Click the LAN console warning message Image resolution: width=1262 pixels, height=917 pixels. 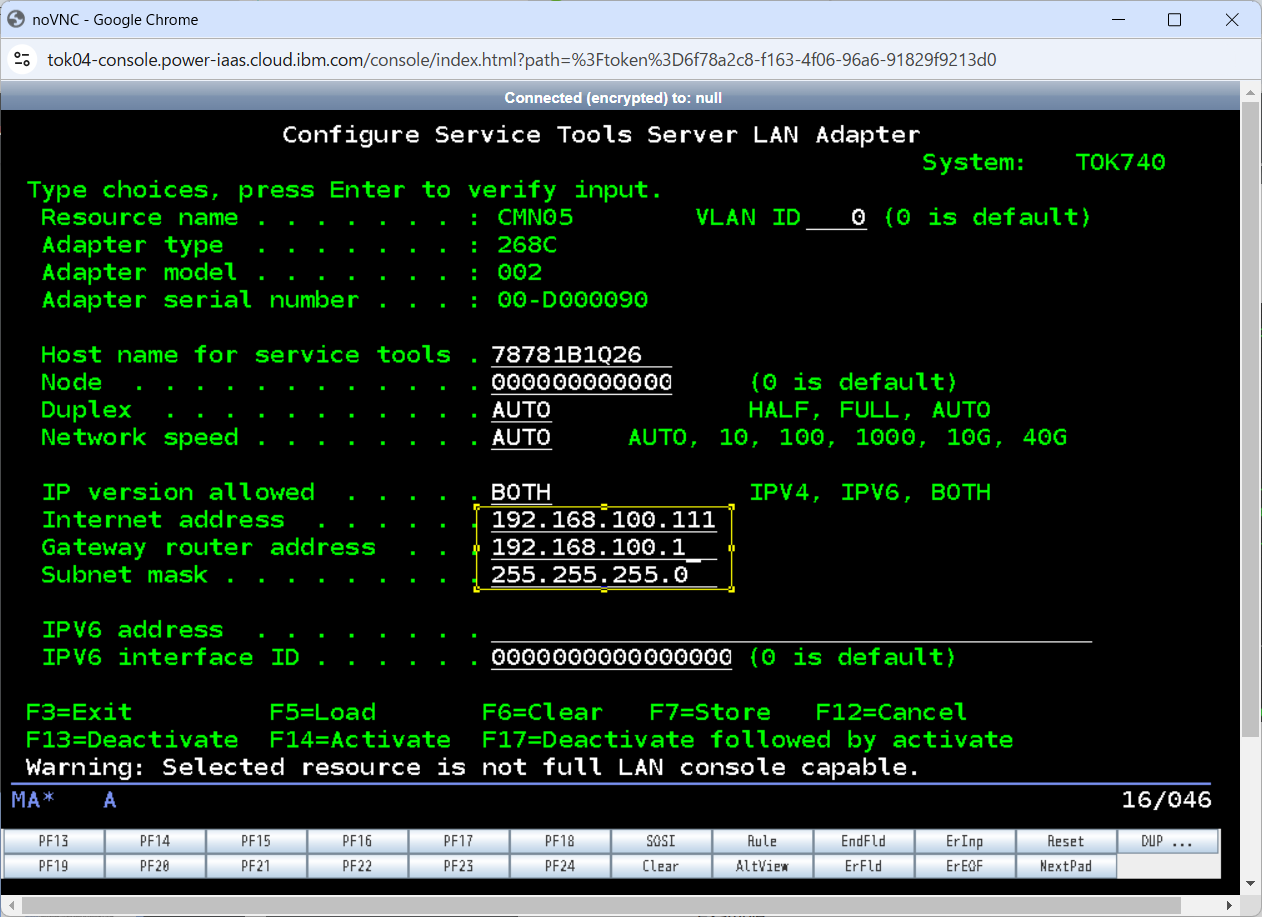click(472, 768)
